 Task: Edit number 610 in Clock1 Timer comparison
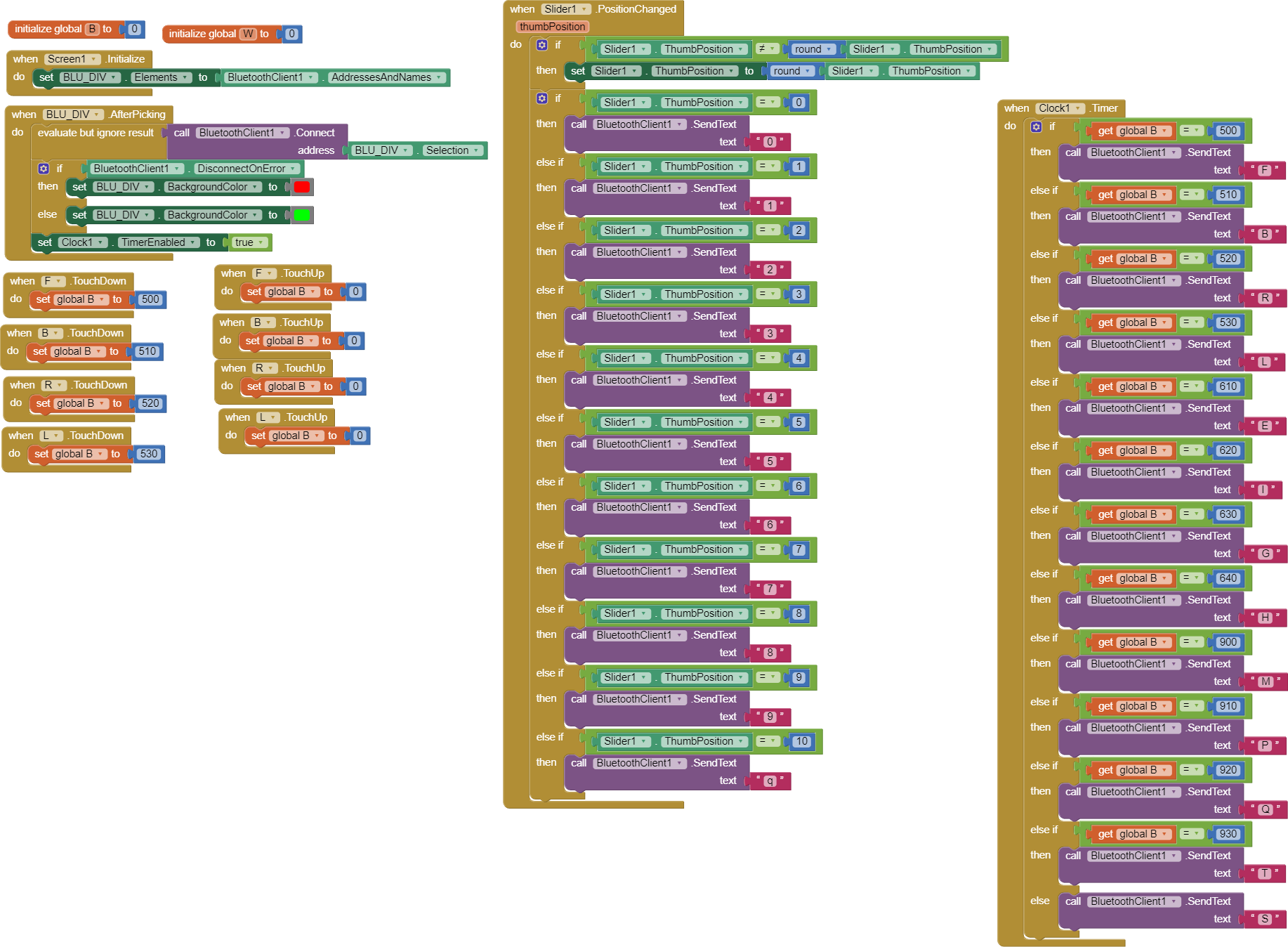point(1228,386)
